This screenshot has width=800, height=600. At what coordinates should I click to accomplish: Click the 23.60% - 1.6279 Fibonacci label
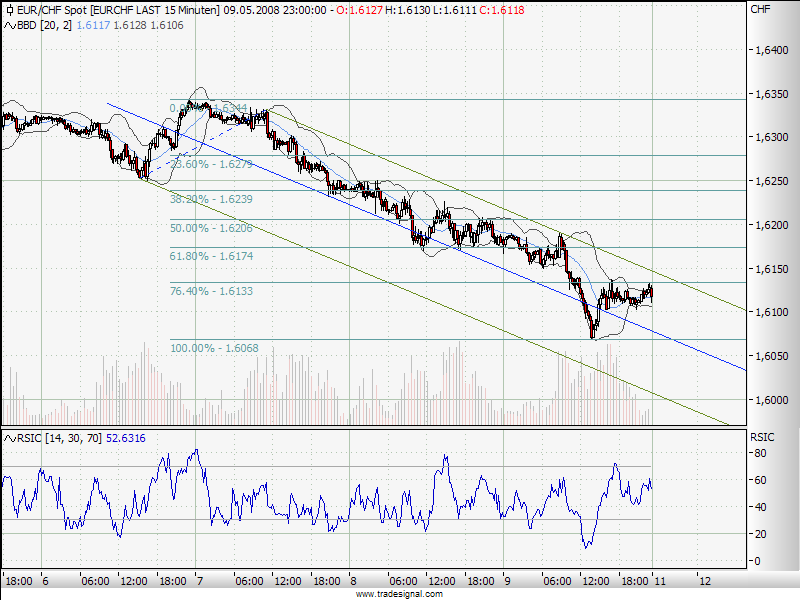tap(211, 164)
